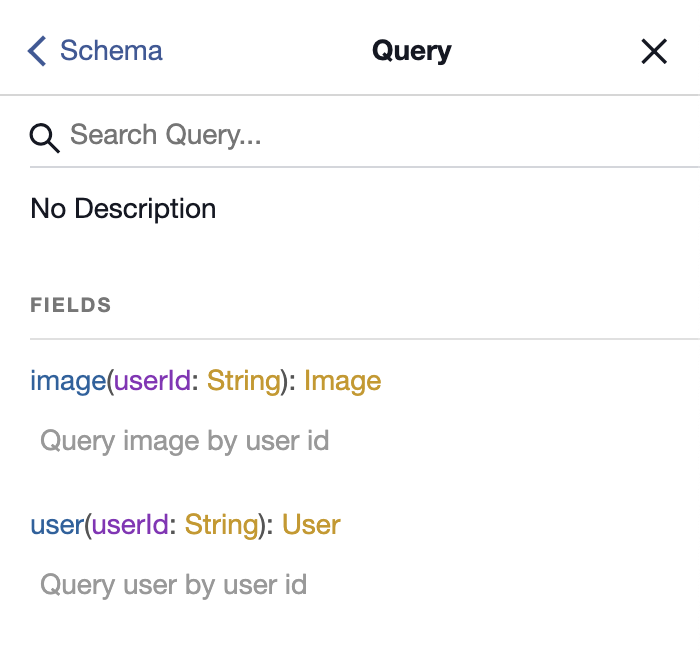The image size is (700, 650).
Task: Open the User return type
Action: [x=311, y=525]
